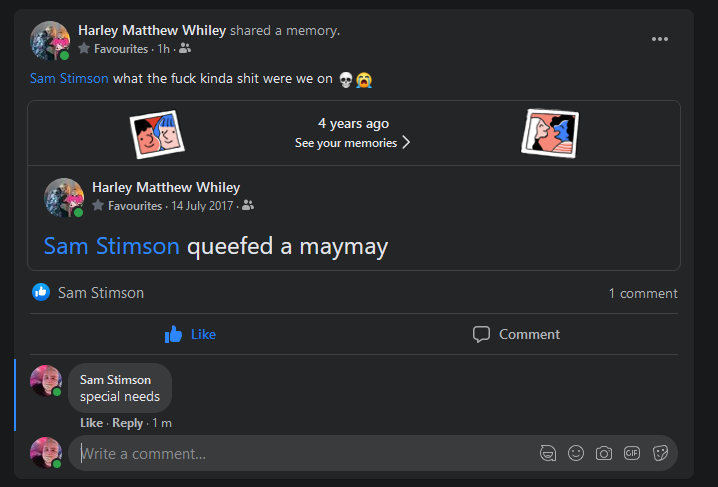Toggle Like on the shared memory post
The image size is (718, 487).
(x=190, y=334)
